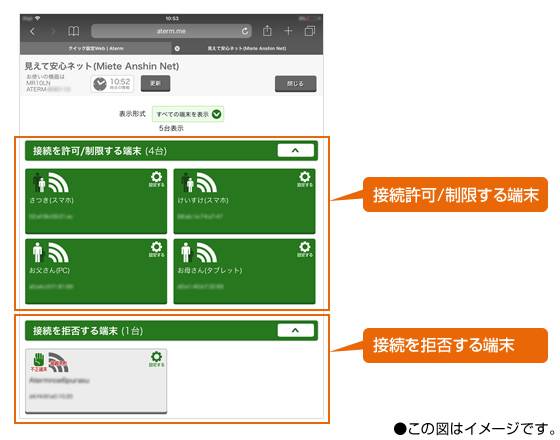Collapse the 接続を許可/制限する端末 section
The image size is (560, 440).
(296, 150)
